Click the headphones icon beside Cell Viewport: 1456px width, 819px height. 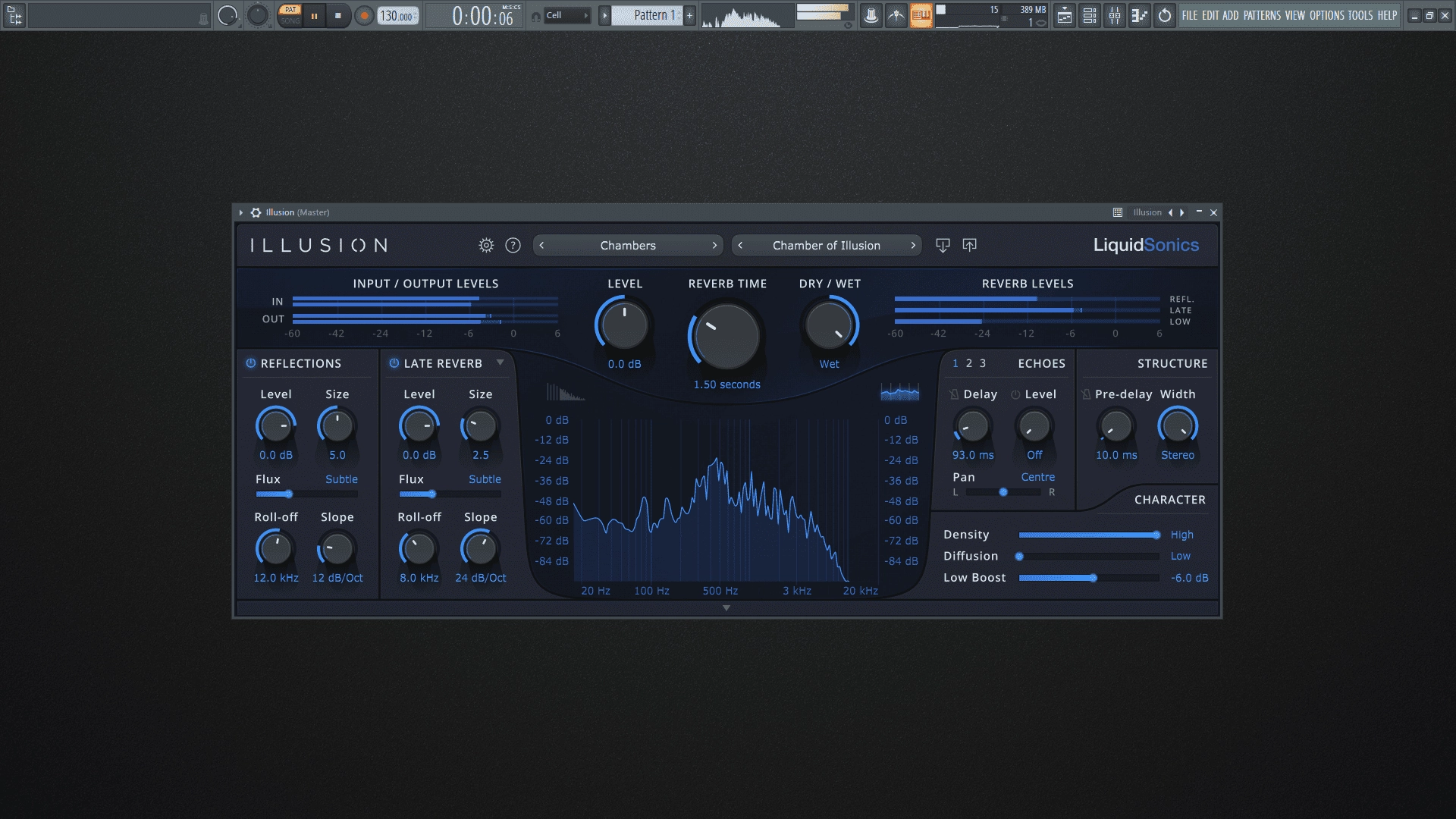tap(535, 16)
